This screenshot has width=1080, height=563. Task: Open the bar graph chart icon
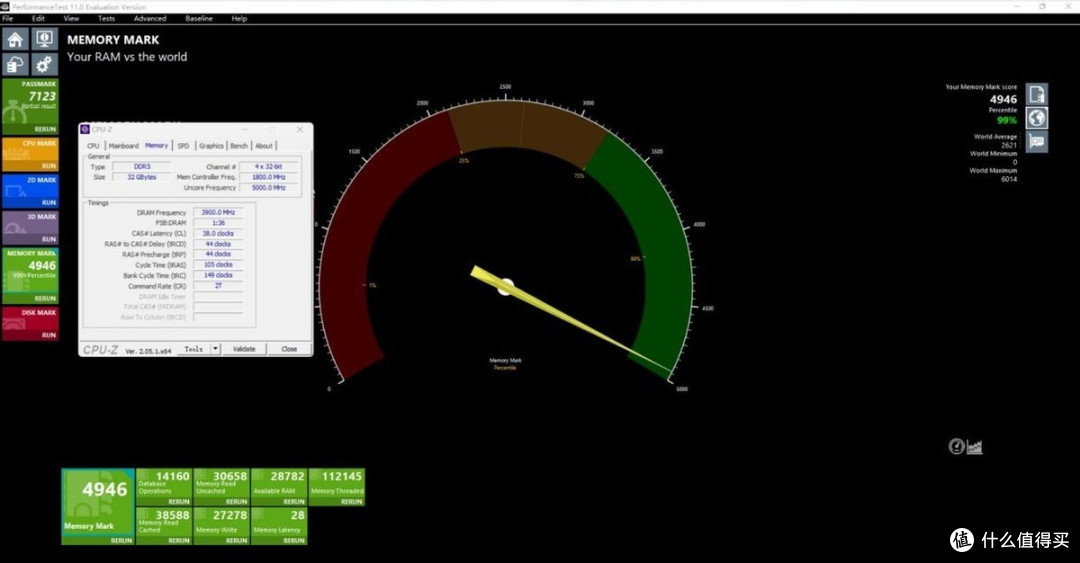975,447
